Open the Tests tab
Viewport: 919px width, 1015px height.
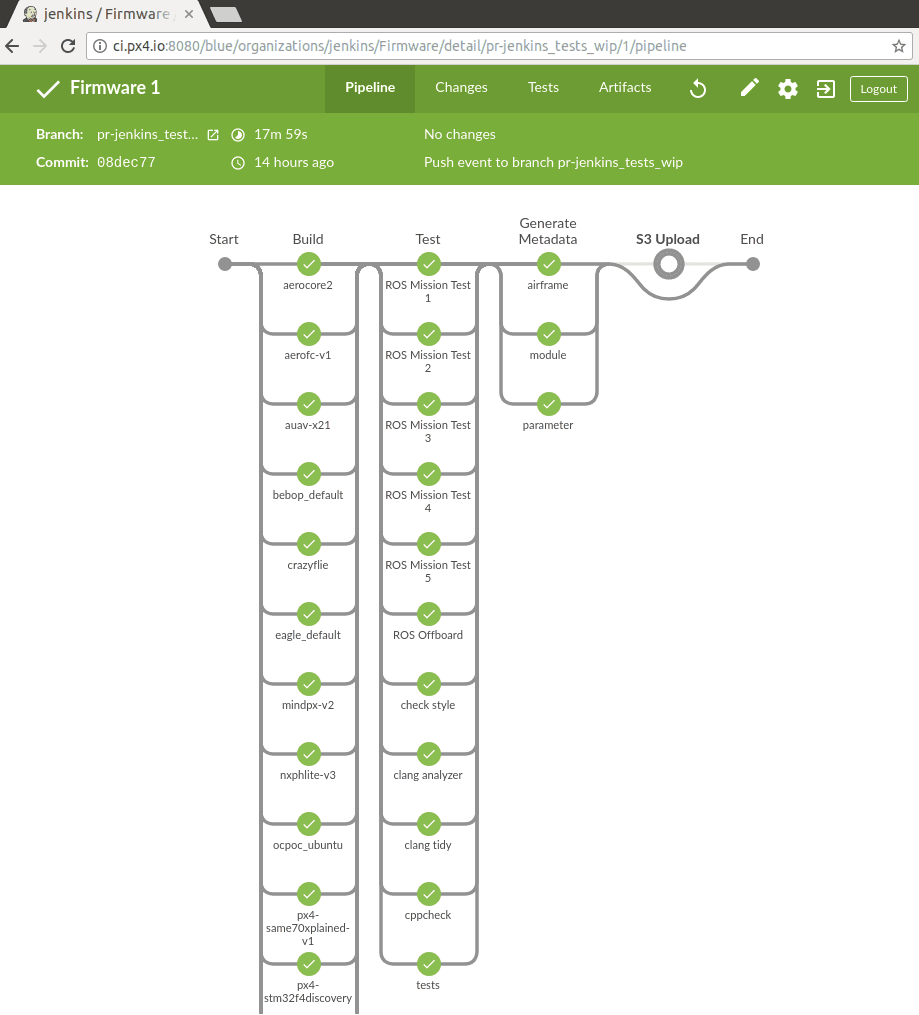pos(543,88)
